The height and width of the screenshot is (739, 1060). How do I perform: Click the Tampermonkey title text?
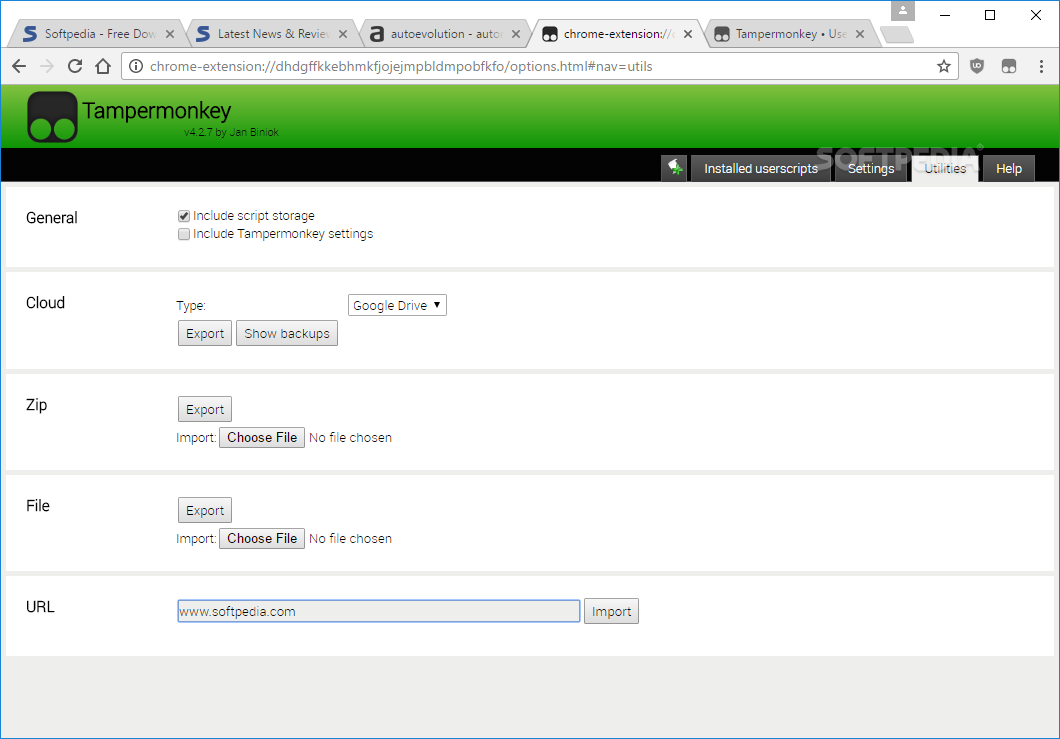[x=157, y=111]
